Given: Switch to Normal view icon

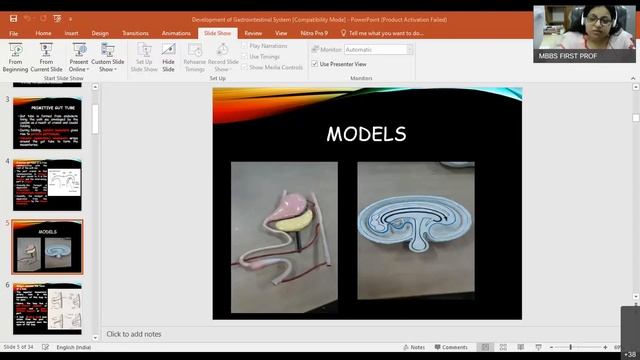Looking at the screenshot, I should point(485,347).
